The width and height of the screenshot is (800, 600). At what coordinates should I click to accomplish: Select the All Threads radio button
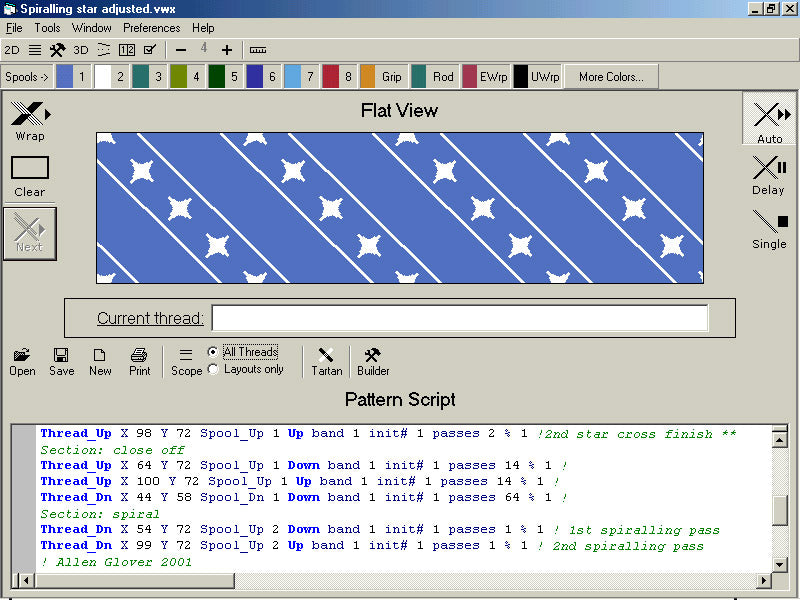(213, 352)
